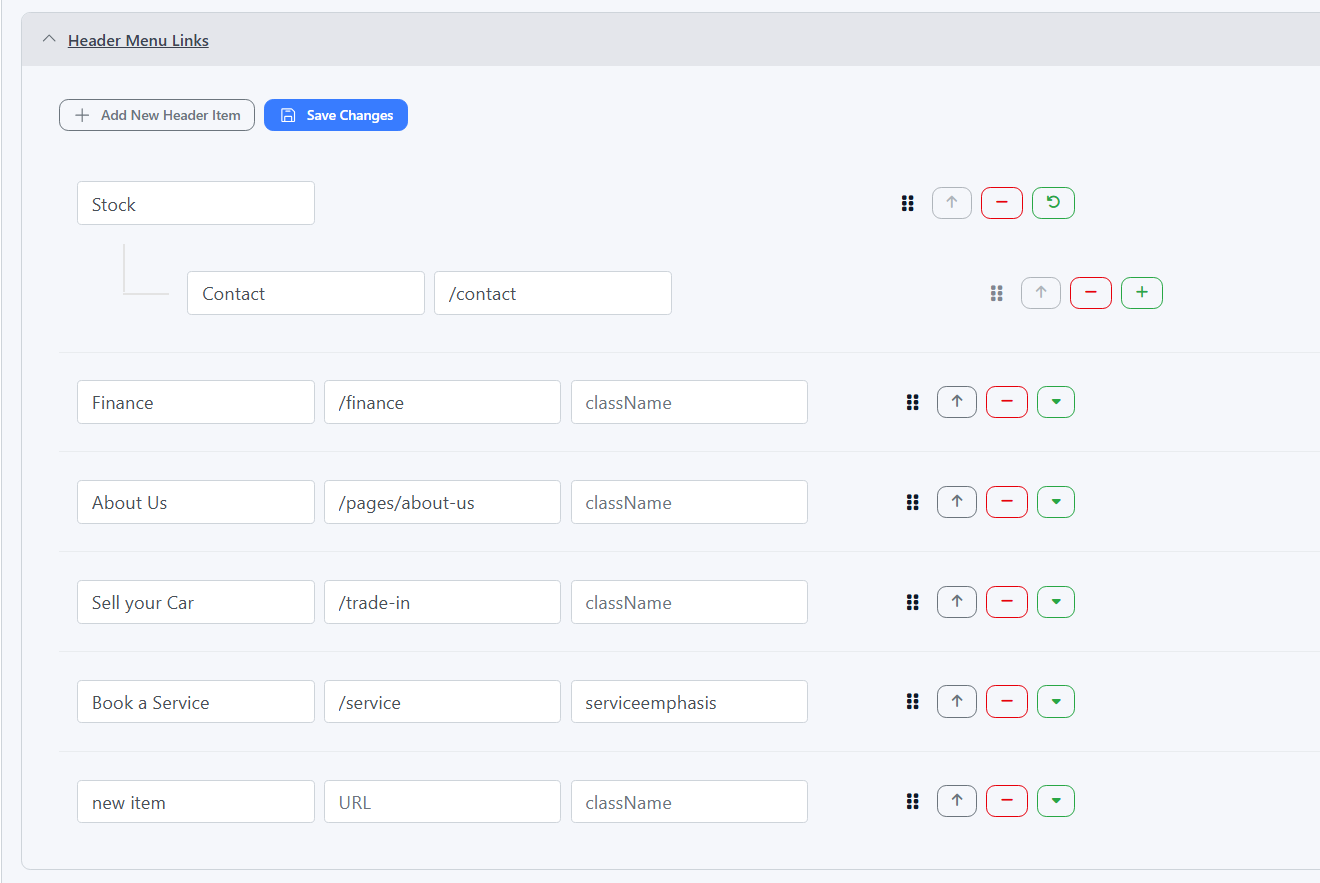Save Changes to header menu

pyautogui.click(x=336, y=115)
